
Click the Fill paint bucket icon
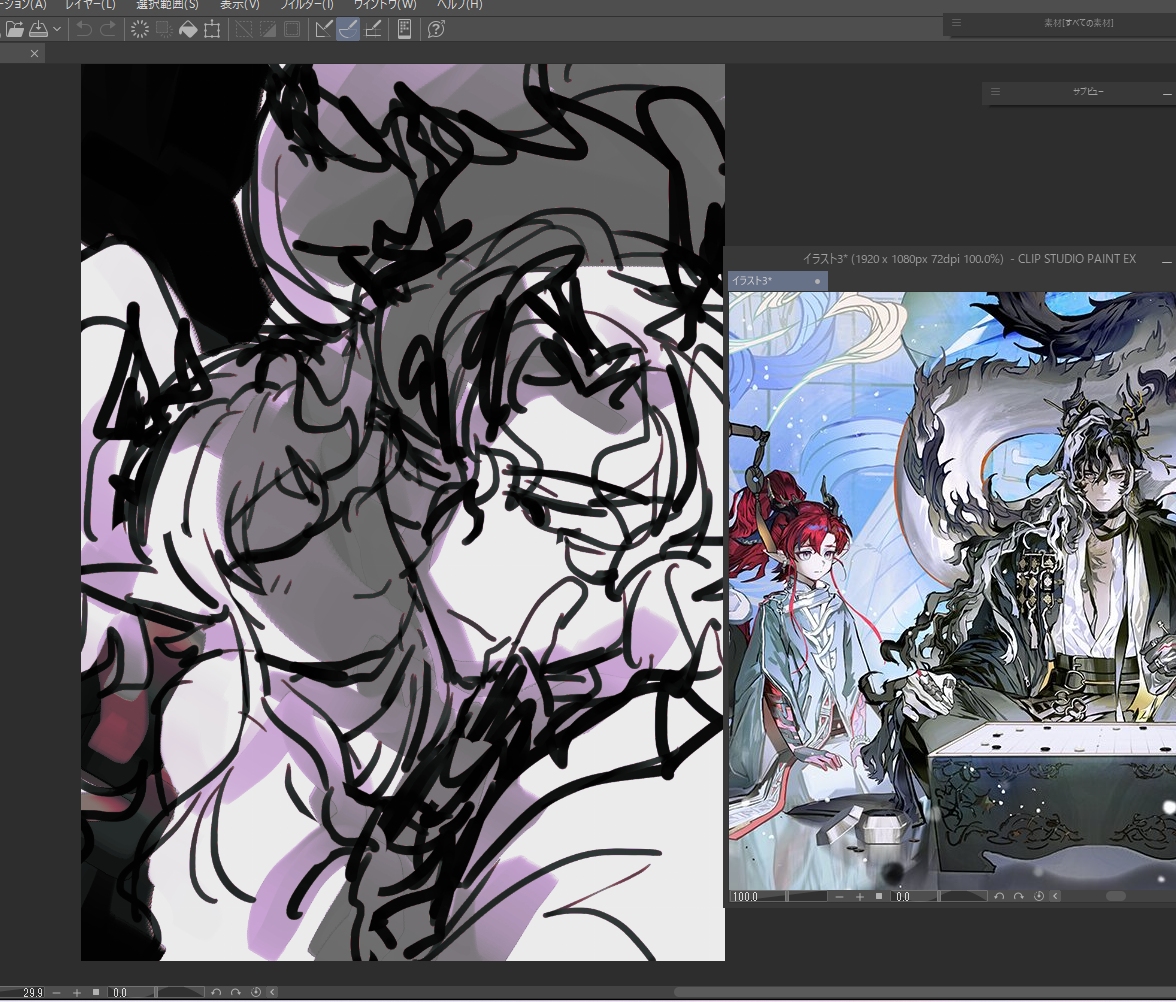188,29
